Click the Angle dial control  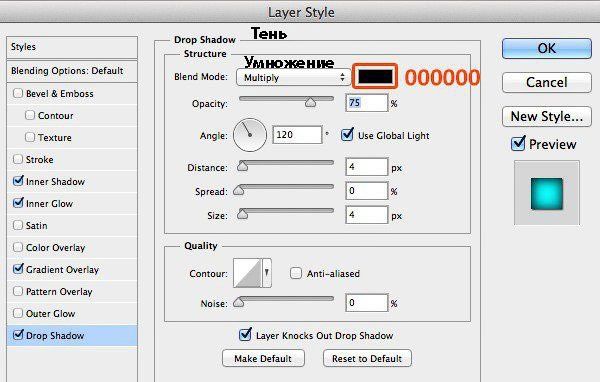point(250,135)
